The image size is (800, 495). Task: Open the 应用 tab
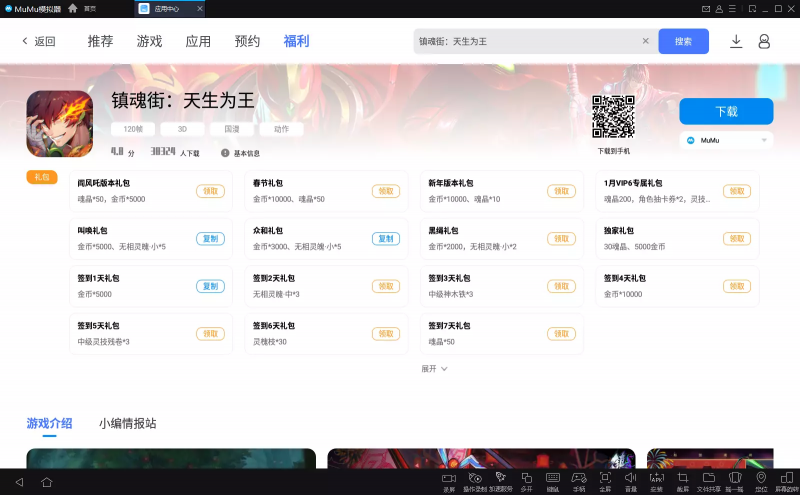pyautogui.click(x=198, y=41)
